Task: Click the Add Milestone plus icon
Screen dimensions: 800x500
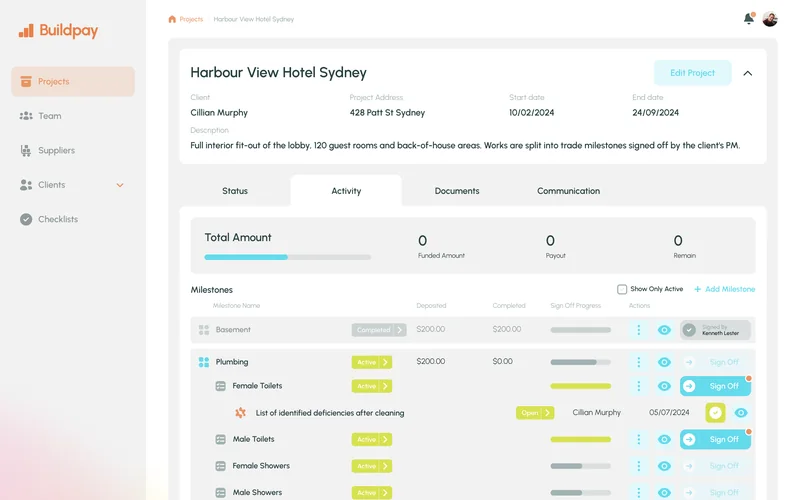Action: (697, 289)
